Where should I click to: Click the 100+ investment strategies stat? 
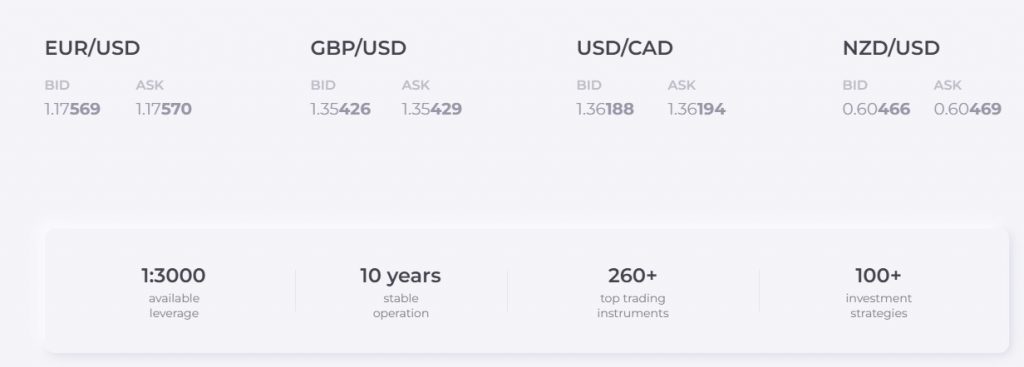pos(878,291)
